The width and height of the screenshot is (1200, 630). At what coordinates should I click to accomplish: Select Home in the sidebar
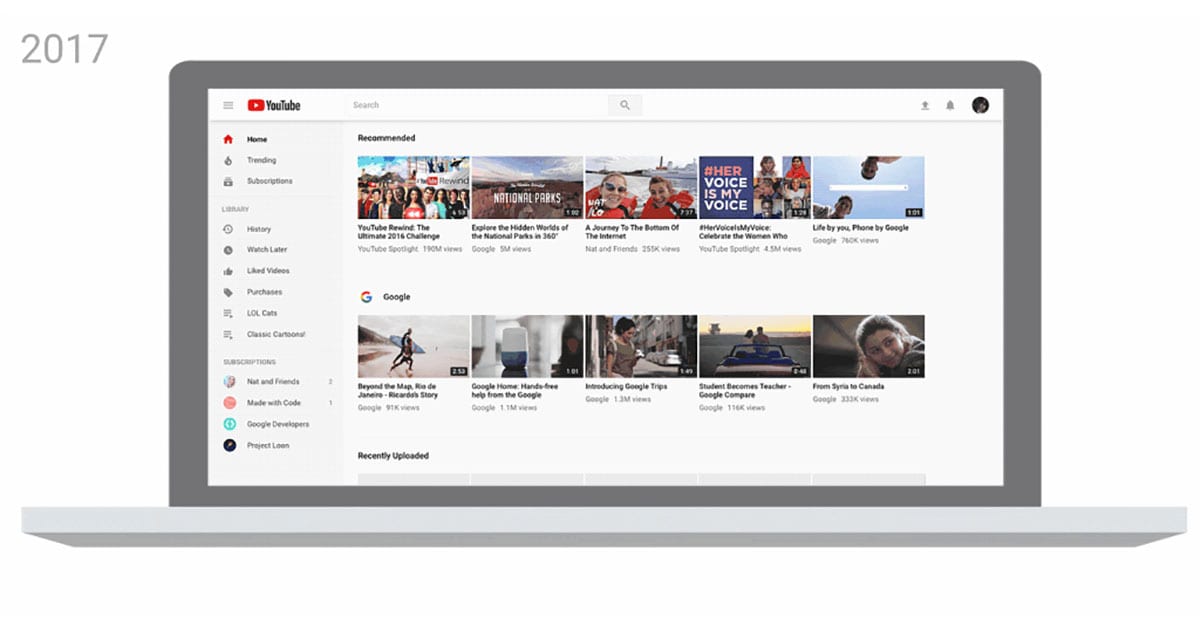[230, 139]
